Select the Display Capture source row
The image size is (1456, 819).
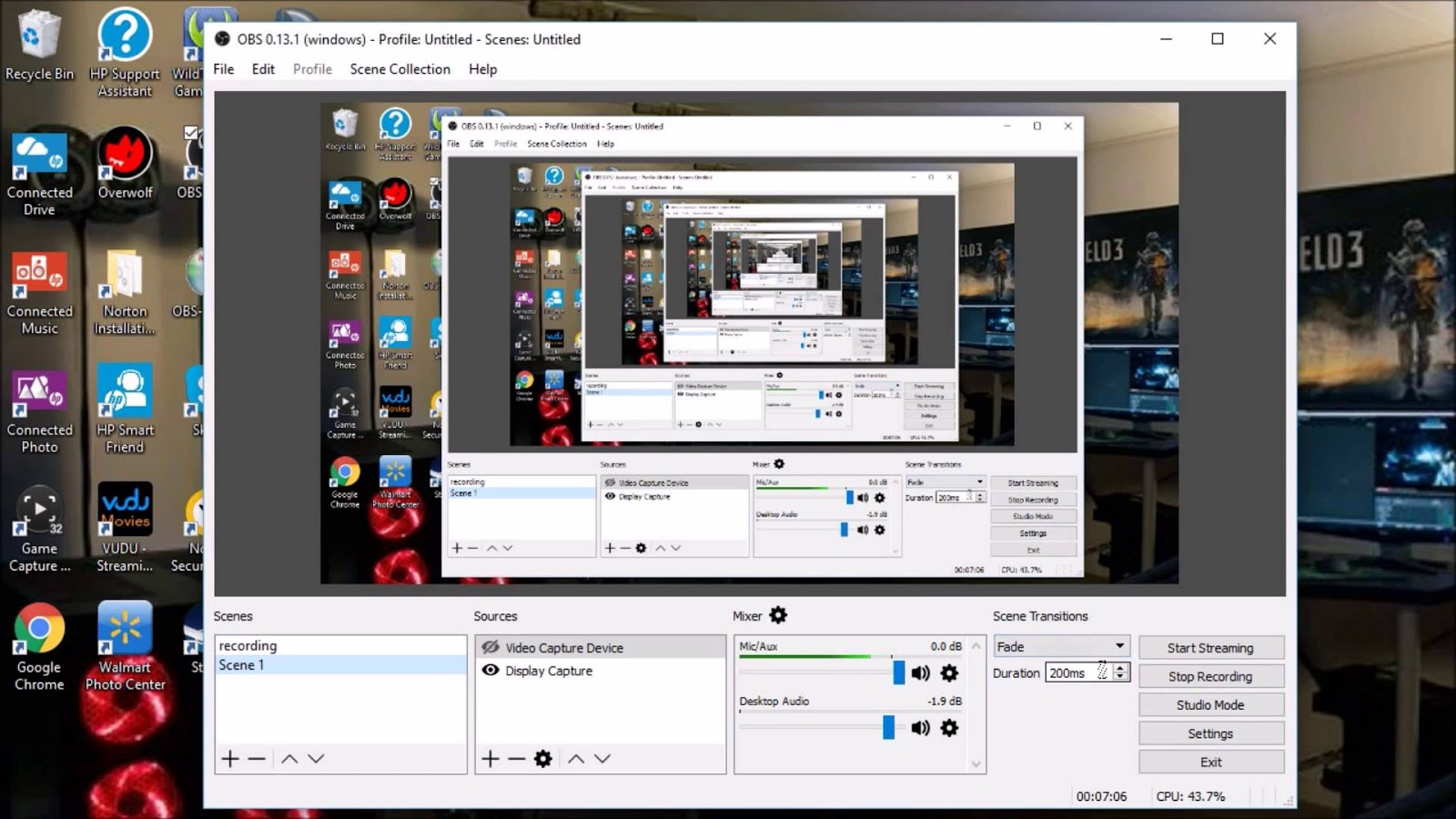(x=601, y=671)
